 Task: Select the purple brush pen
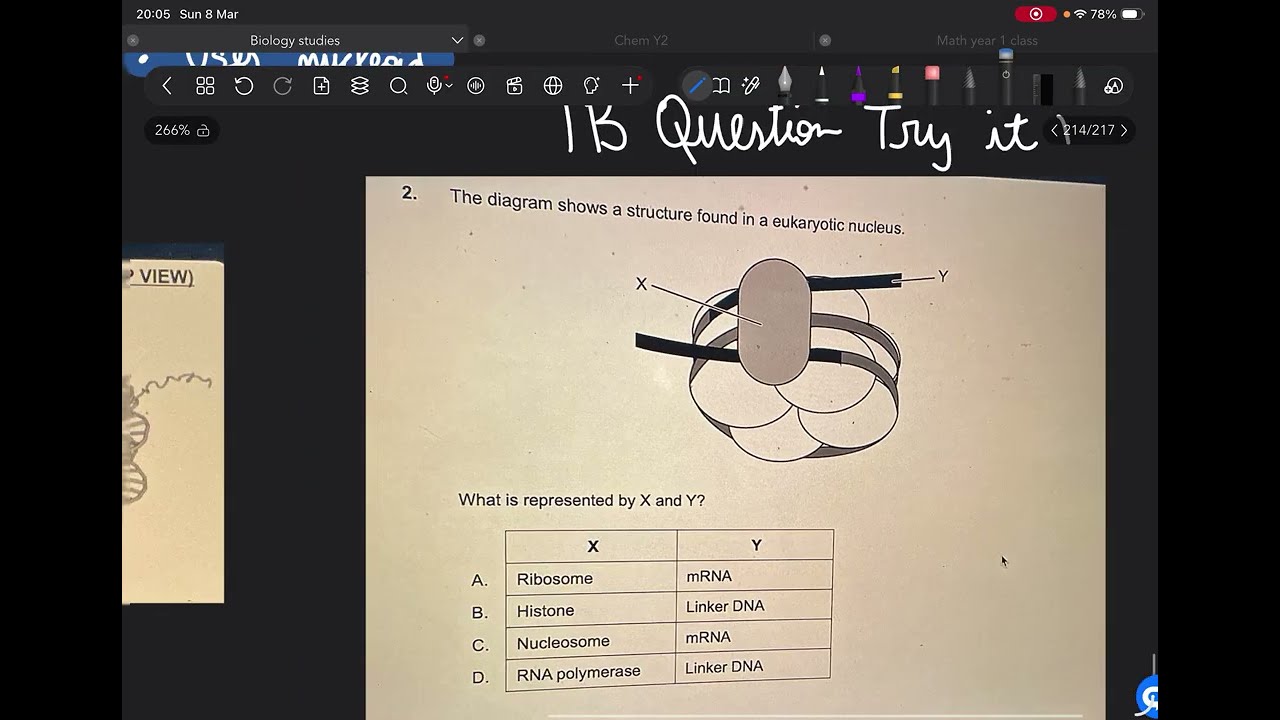click(x=859, y=85)
